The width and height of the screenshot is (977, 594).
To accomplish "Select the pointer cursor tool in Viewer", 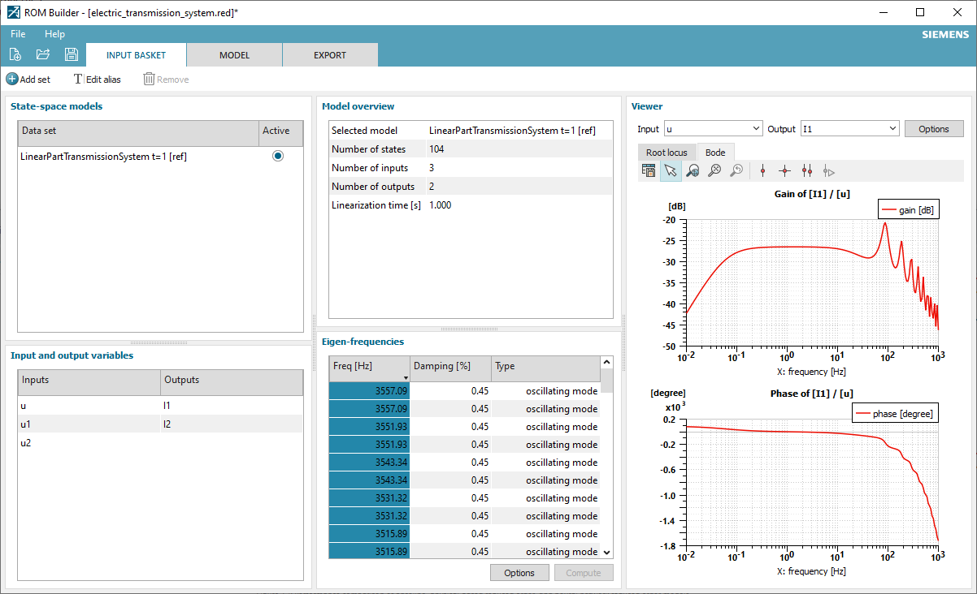I will click(670, 171).
